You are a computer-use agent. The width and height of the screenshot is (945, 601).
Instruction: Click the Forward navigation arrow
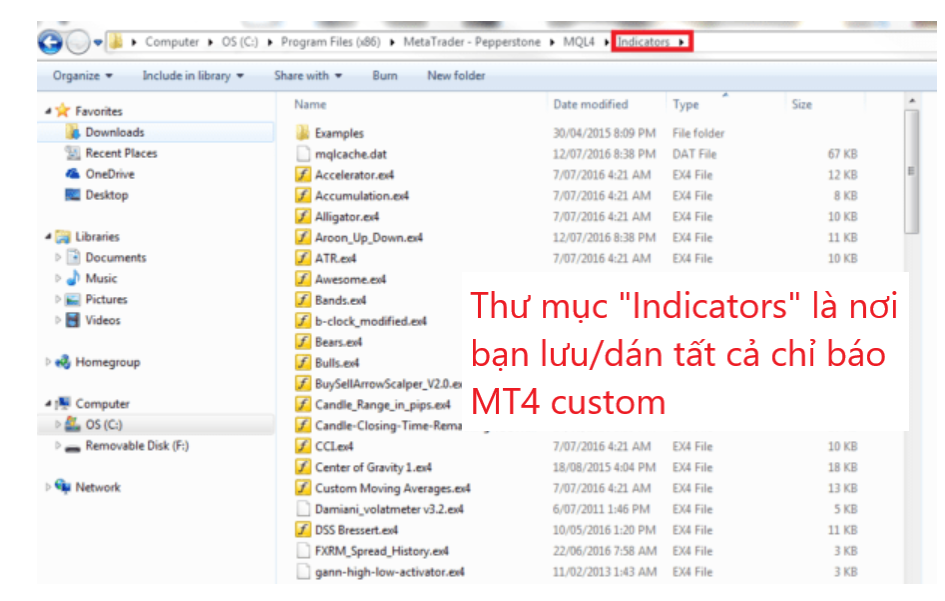click(78, 42)
